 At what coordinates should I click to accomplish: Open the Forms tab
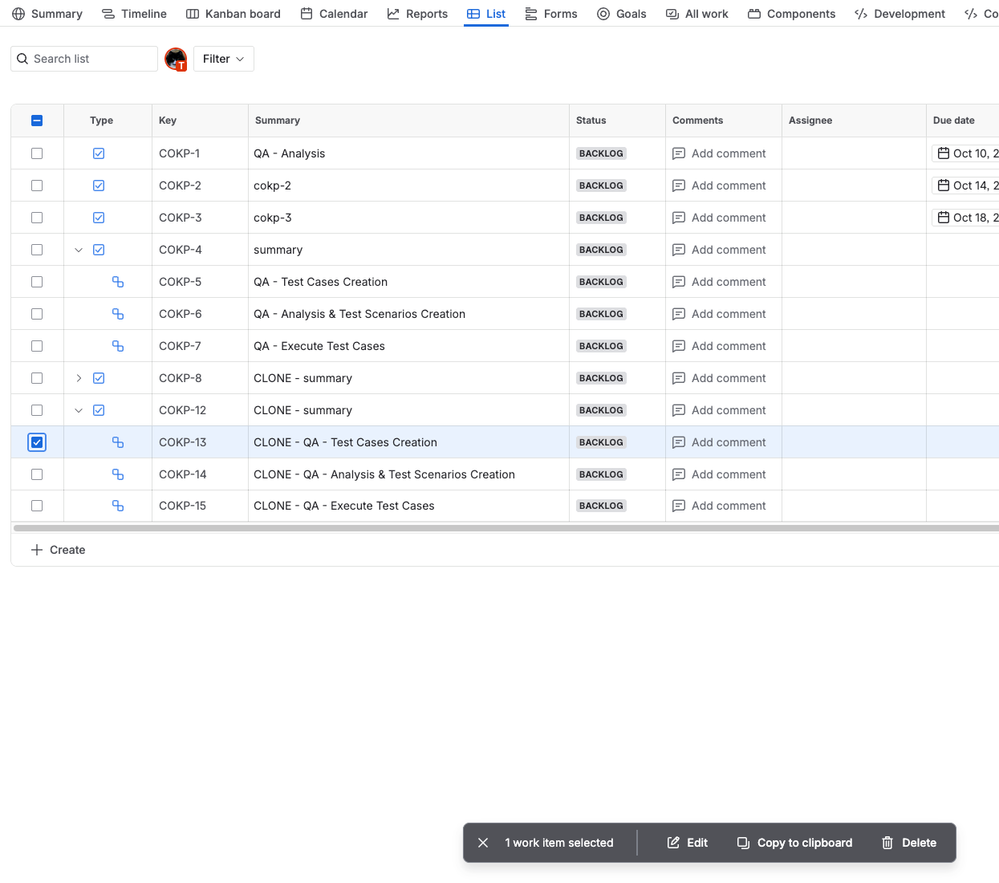point(551,13)
